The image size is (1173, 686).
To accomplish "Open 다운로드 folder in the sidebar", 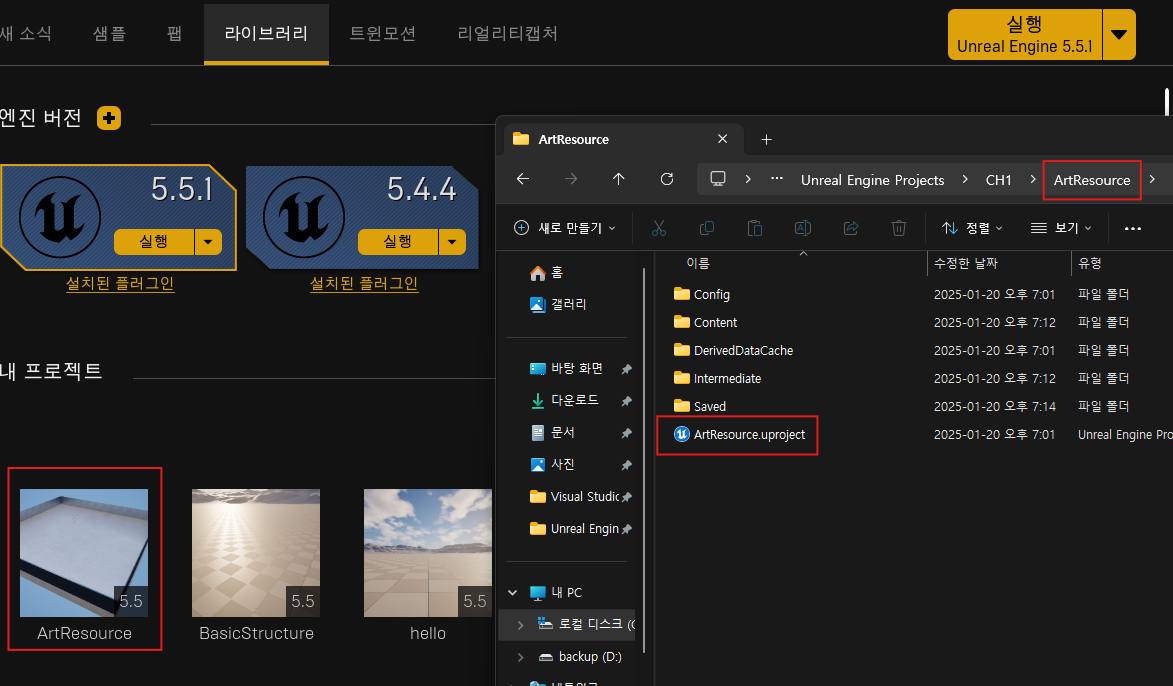I will coord(564,400).
